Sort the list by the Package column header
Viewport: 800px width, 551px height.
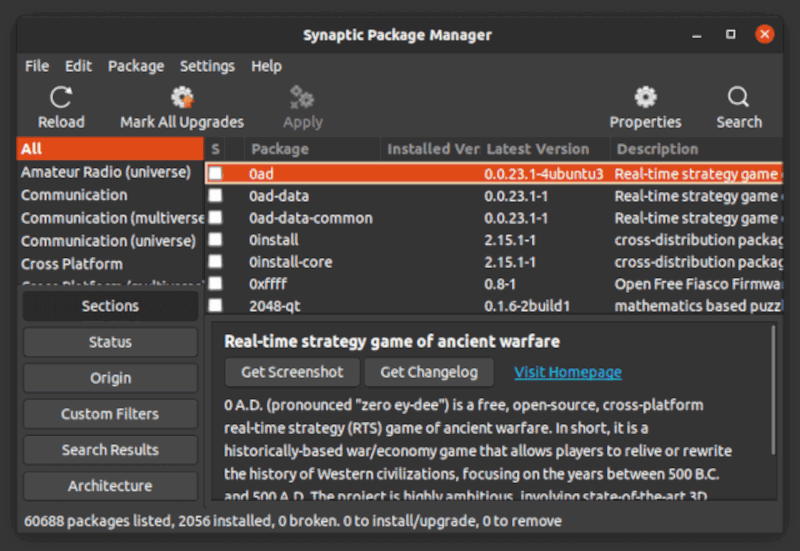coord(313,149)
